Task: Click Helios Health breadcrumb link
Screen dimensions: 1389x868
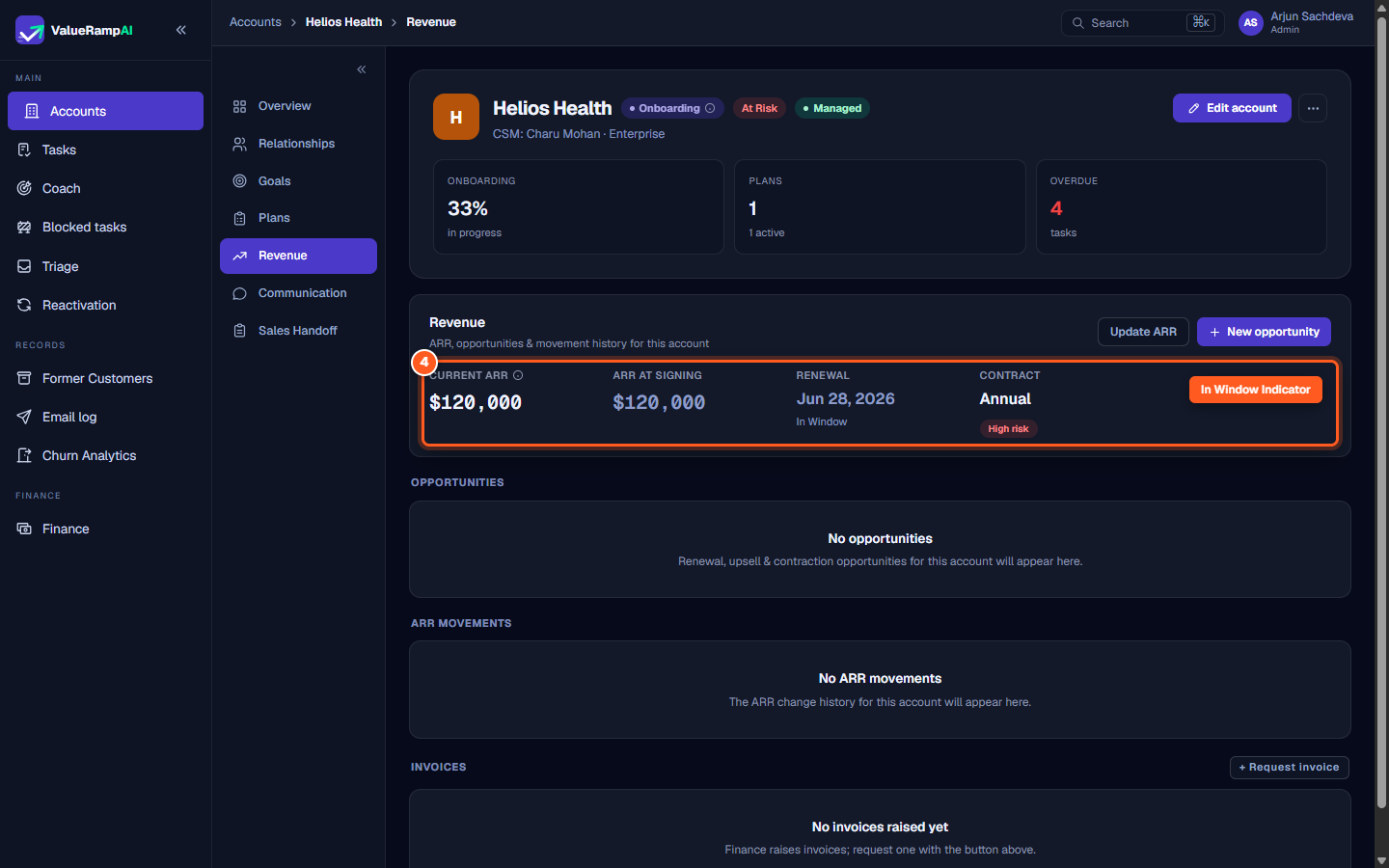Action: (343, 22)
